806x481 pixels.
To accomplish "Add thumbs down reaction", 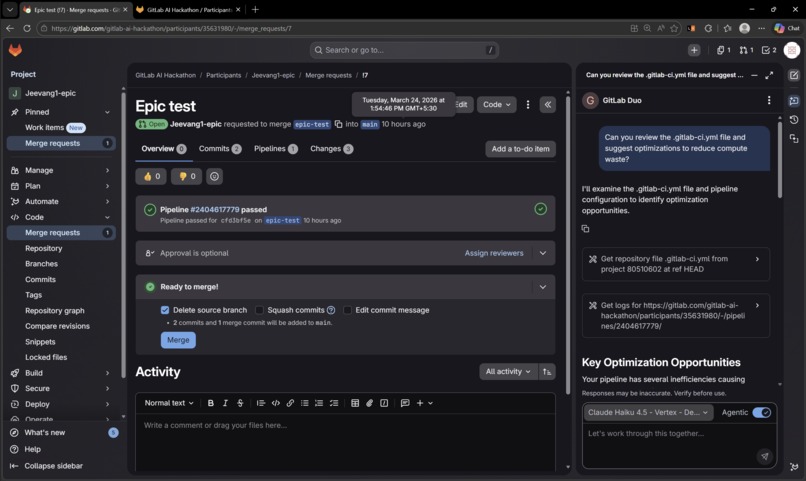I will click(x=186, y=176).
